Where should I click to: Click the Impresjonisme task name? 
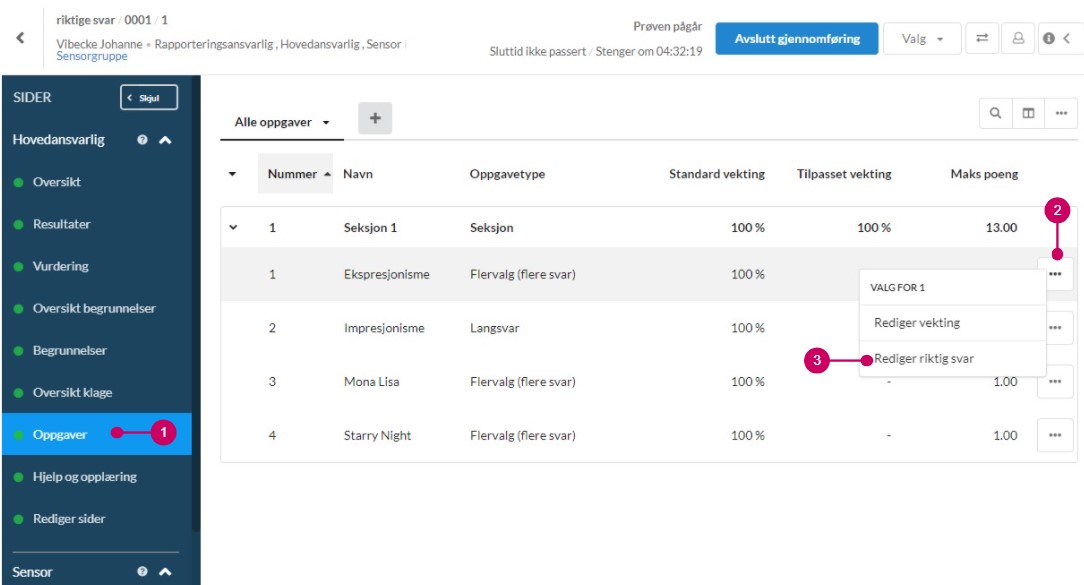coord(384,328)
